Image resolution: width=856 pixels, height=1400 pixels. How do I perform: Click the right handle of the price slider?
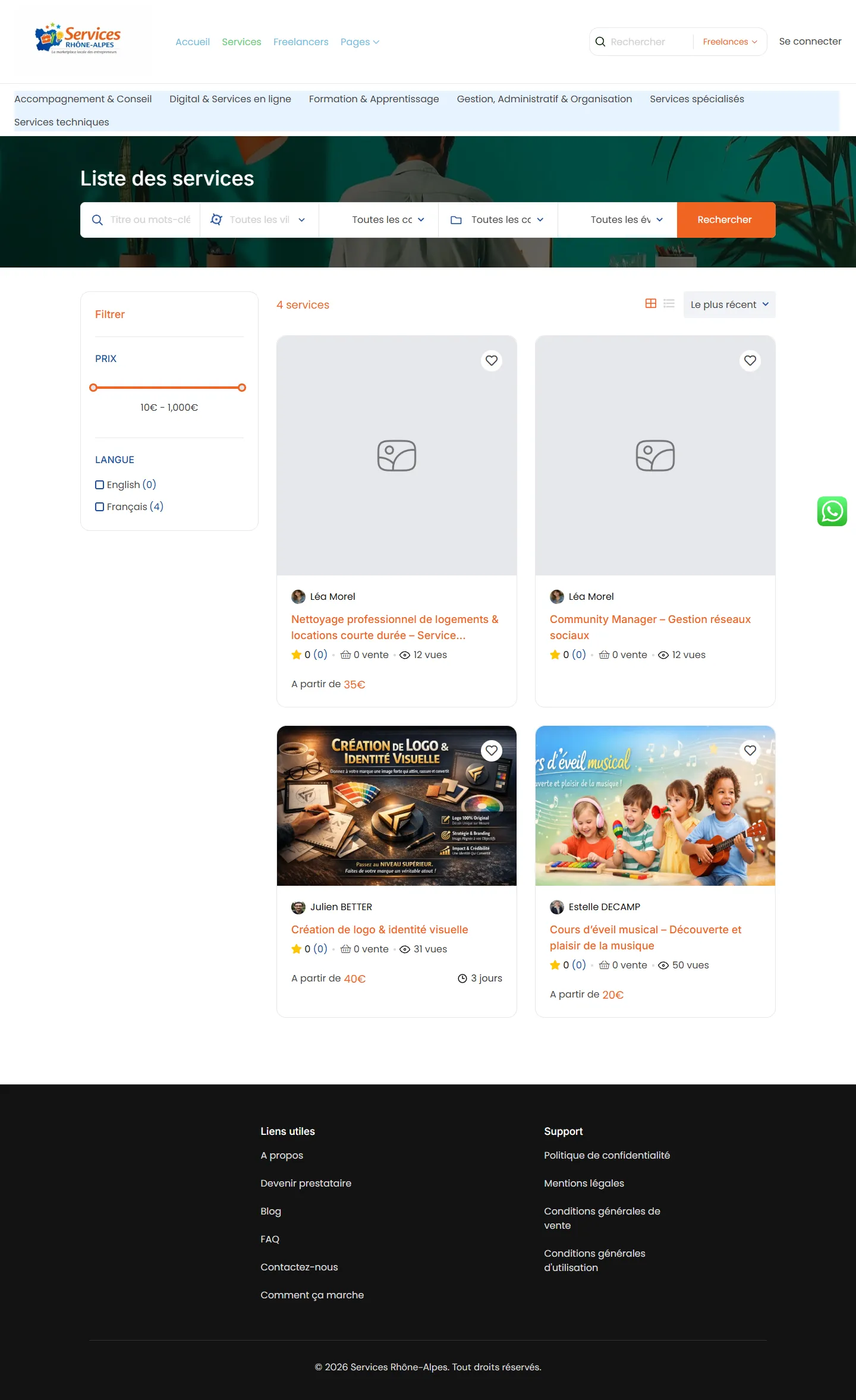pos(242,388)
